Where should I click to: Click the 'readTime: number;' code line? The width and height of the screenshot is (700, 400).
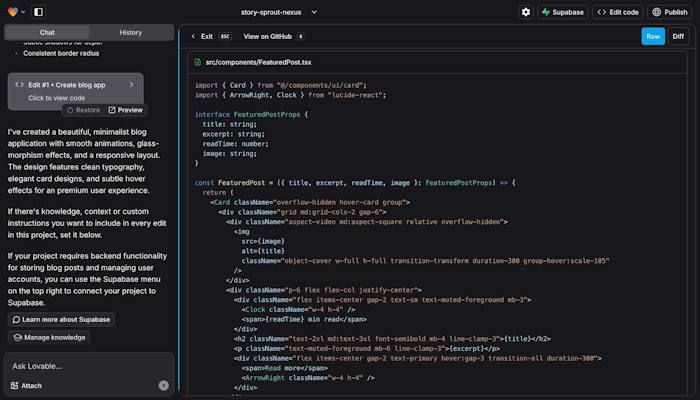click(x=235, y=144)
